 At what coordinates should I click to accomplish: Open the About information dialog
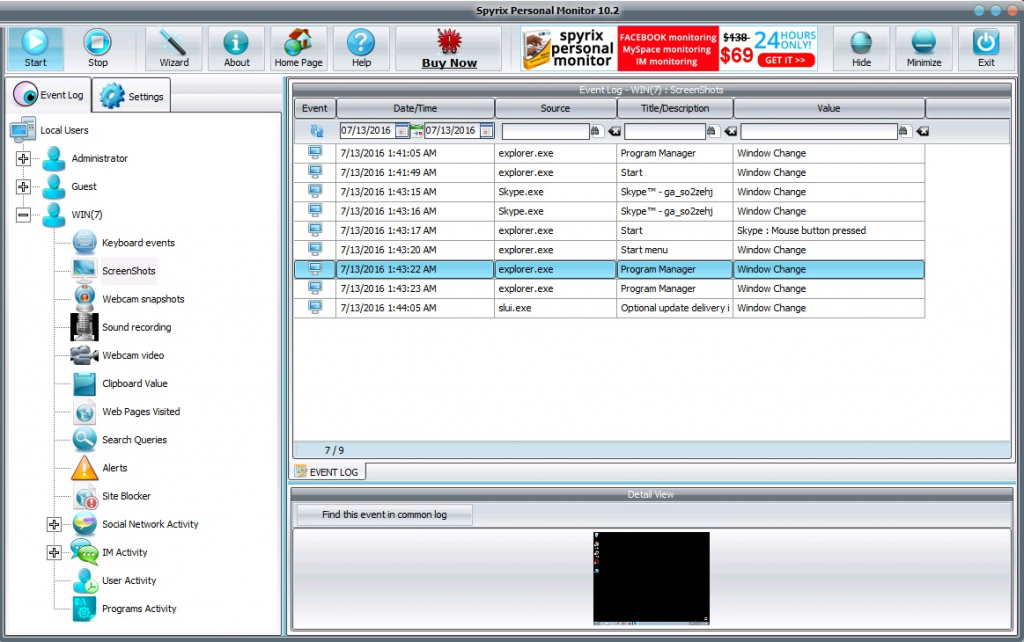pyautogui.click(x=237, y=48)
